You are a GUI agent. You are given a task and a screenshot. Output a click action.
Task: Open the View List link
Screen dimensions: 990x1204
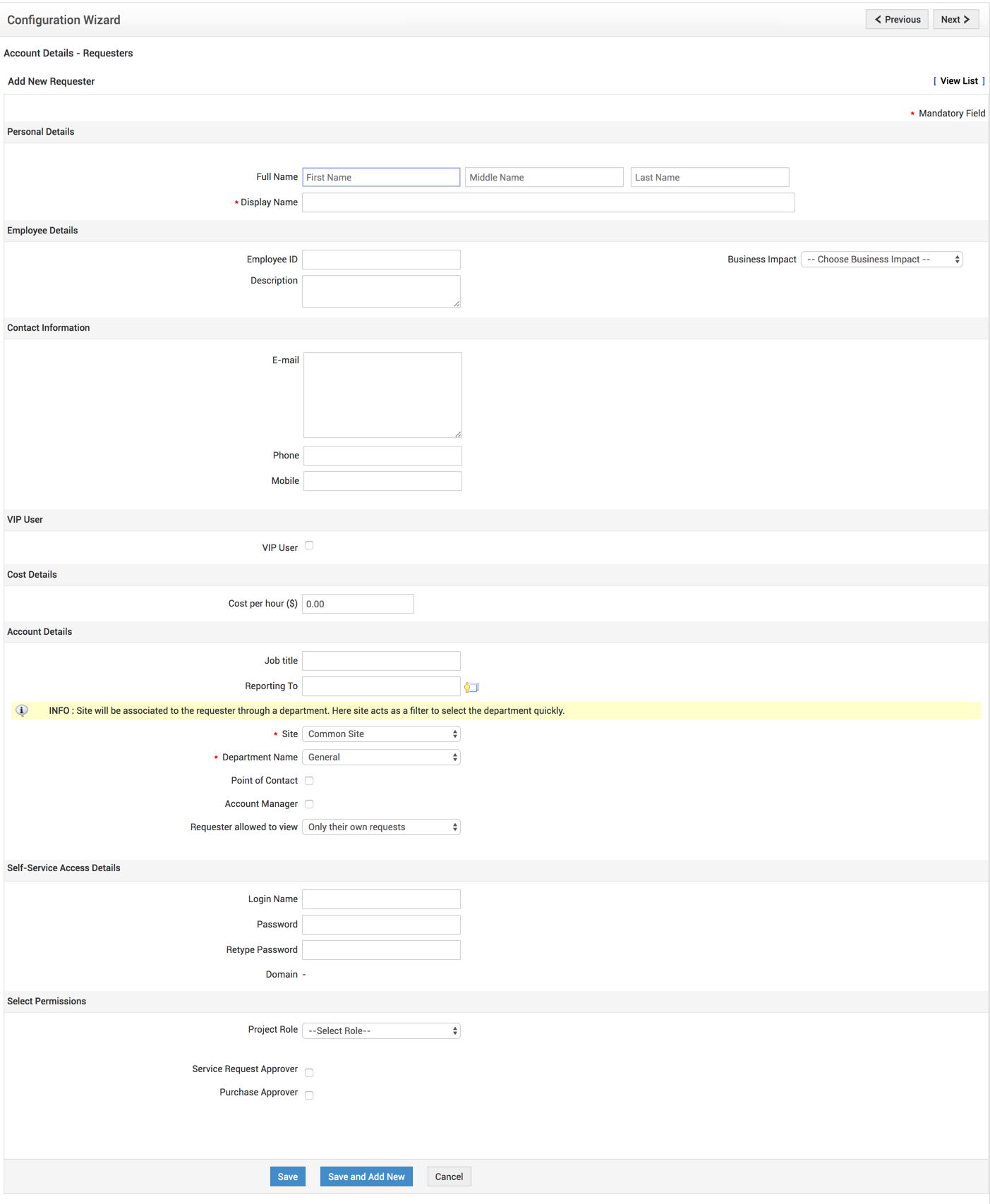(x=959, y=81)
